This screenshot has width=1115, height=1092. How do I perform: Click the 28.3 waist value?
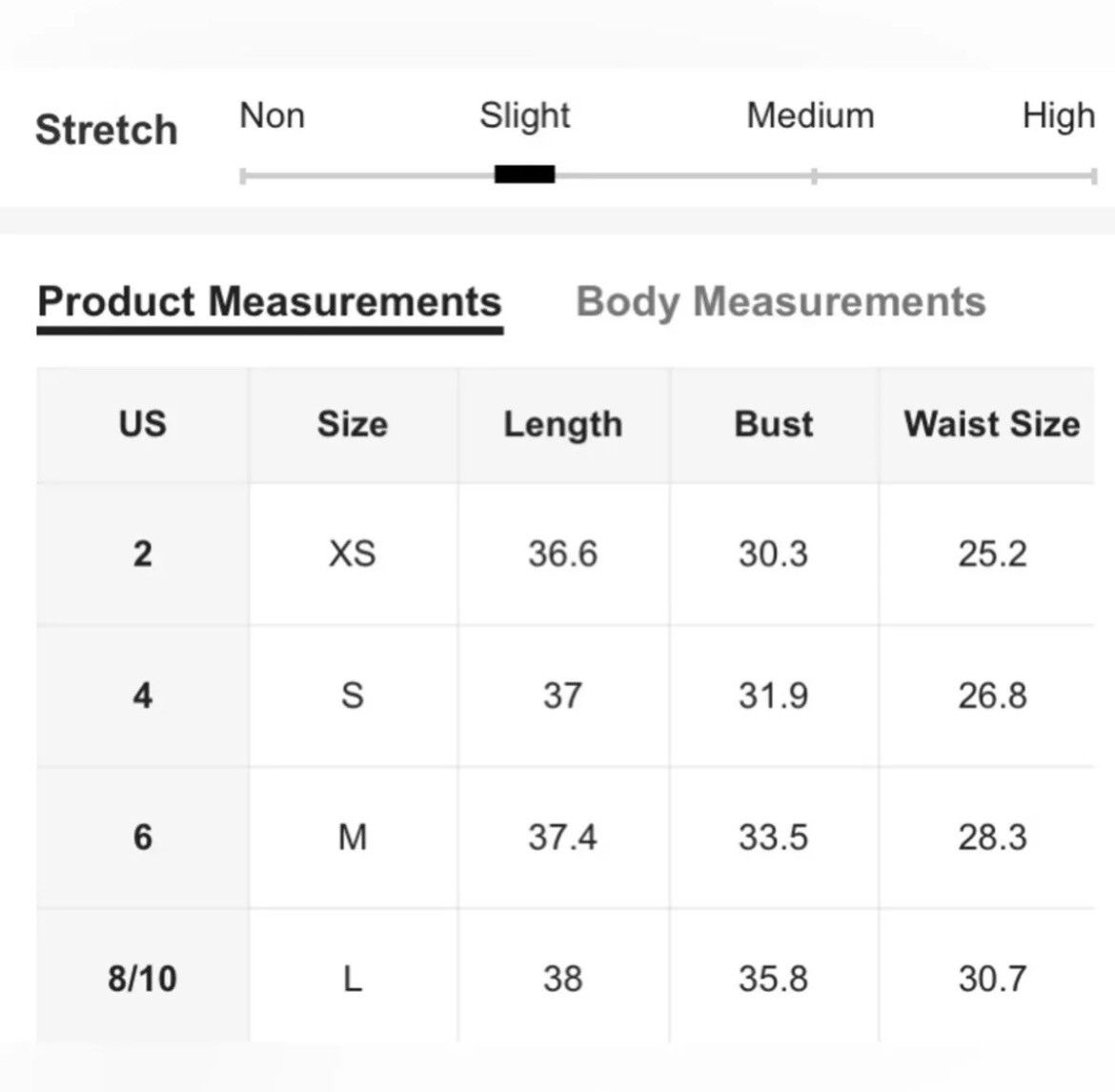(992, 838)
